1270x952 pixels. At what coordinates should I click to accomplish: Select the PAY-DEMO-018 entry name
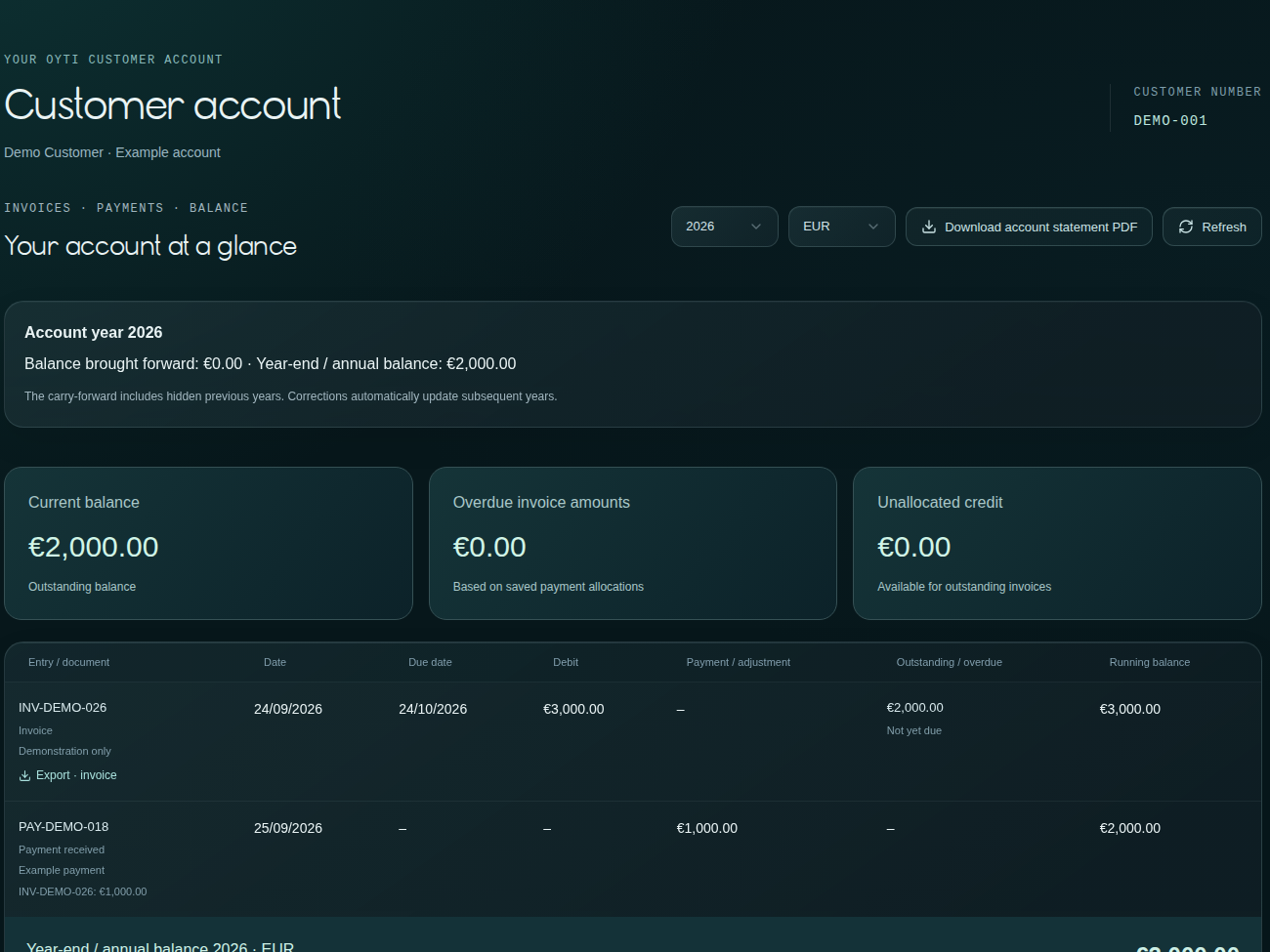coord(63,827)
